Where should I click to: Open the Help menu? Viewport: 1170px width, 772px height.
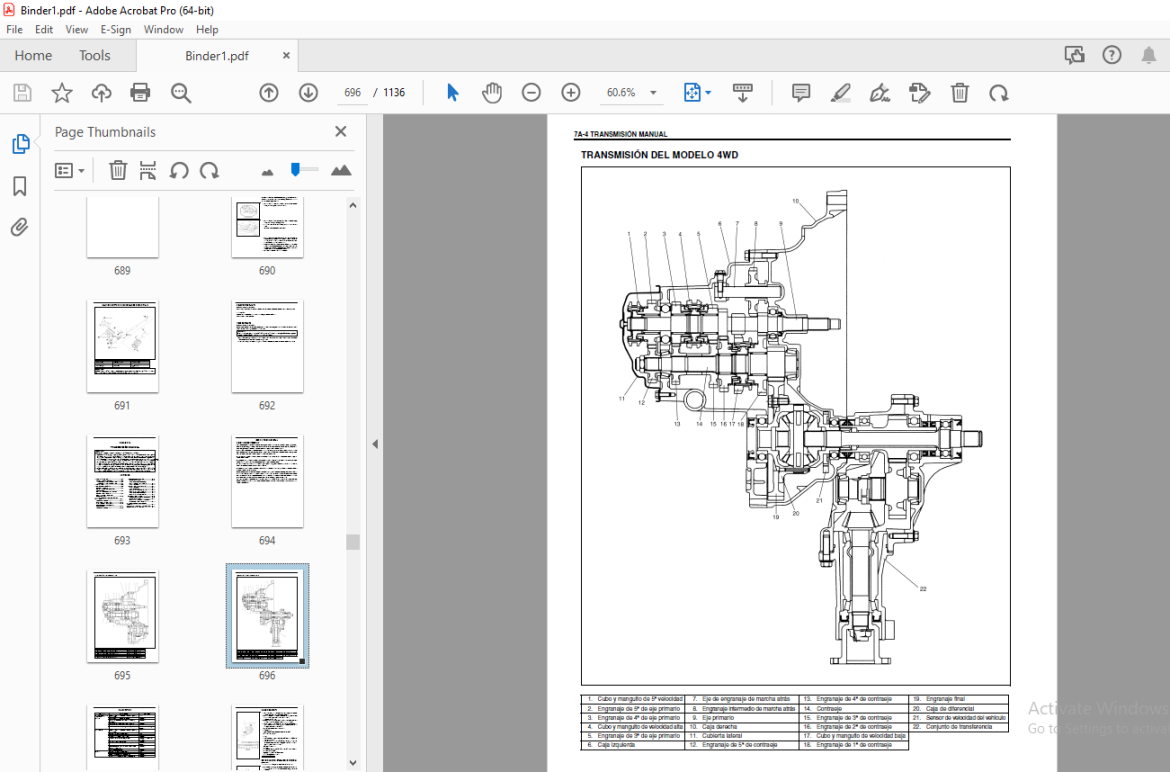207,29
